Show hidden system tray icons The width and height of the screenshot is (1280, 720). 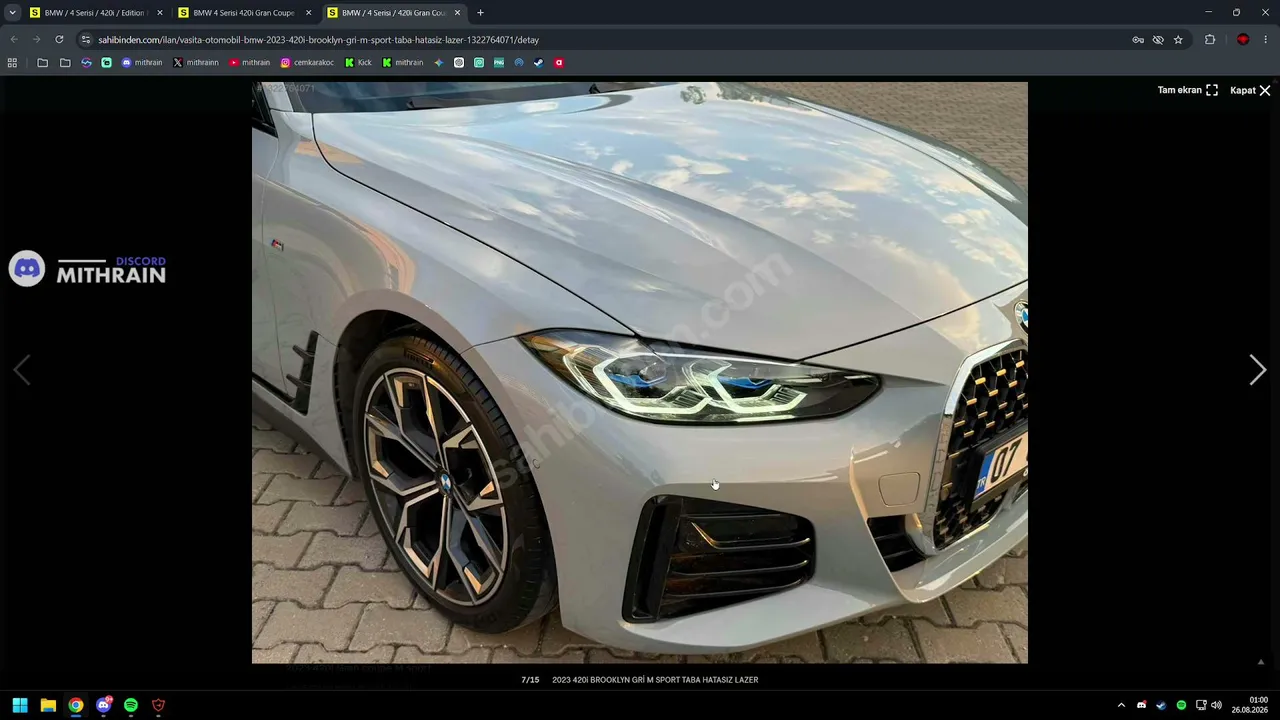click(x=1121, y=705)
